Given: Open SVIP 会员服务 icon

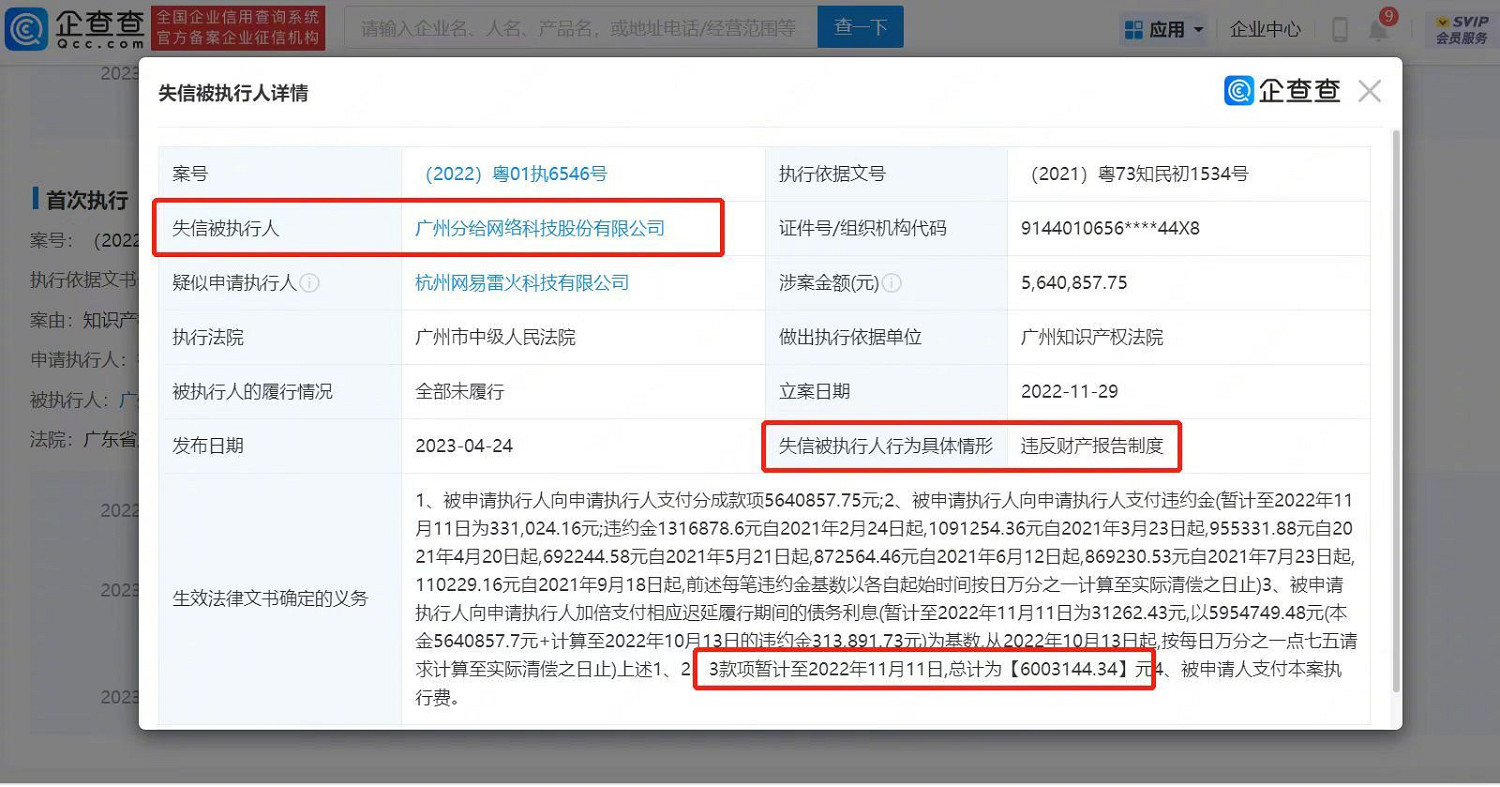Looking at the screenshot, I should 1462,30.
